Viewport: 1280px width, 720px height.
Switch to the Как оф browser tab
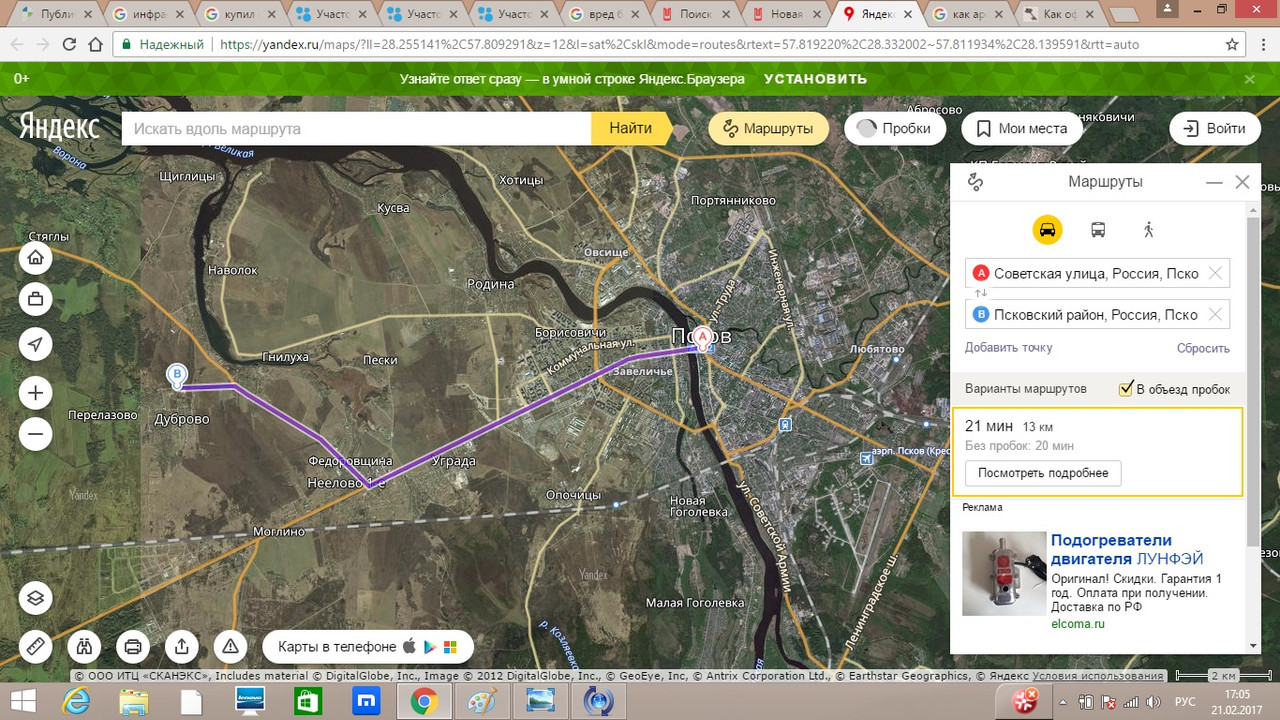click(x=1060, y=14)
